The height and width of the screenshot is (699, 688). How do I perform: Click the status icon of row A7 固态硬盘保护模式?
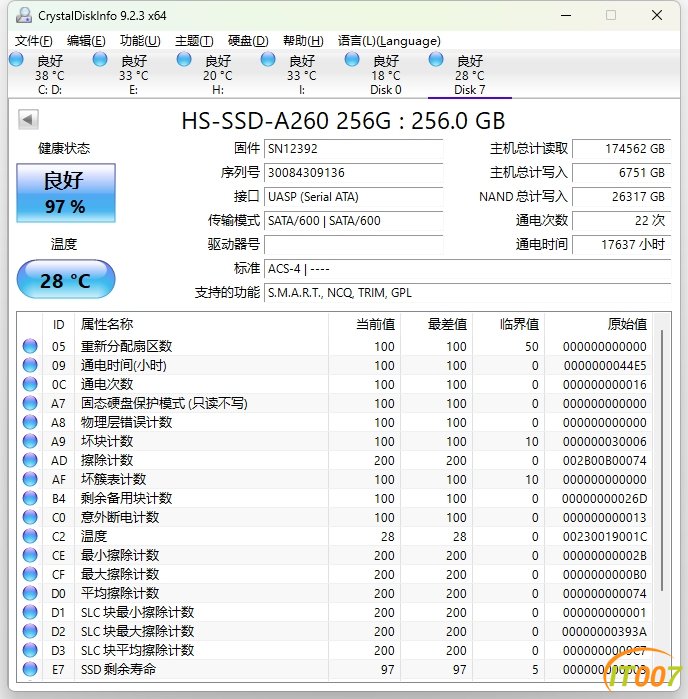point(30,403)
